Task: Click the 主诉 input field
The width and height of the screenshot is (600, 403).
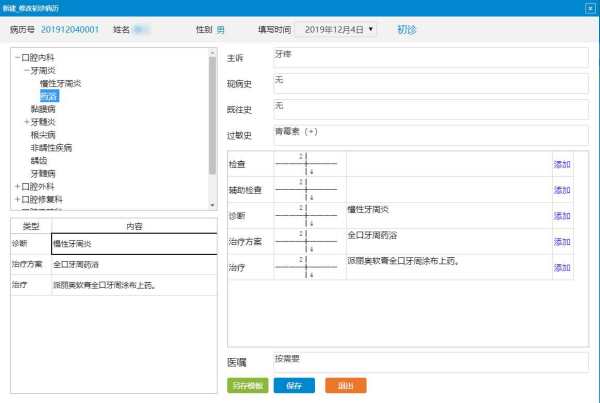Action: tap(430, 57)
